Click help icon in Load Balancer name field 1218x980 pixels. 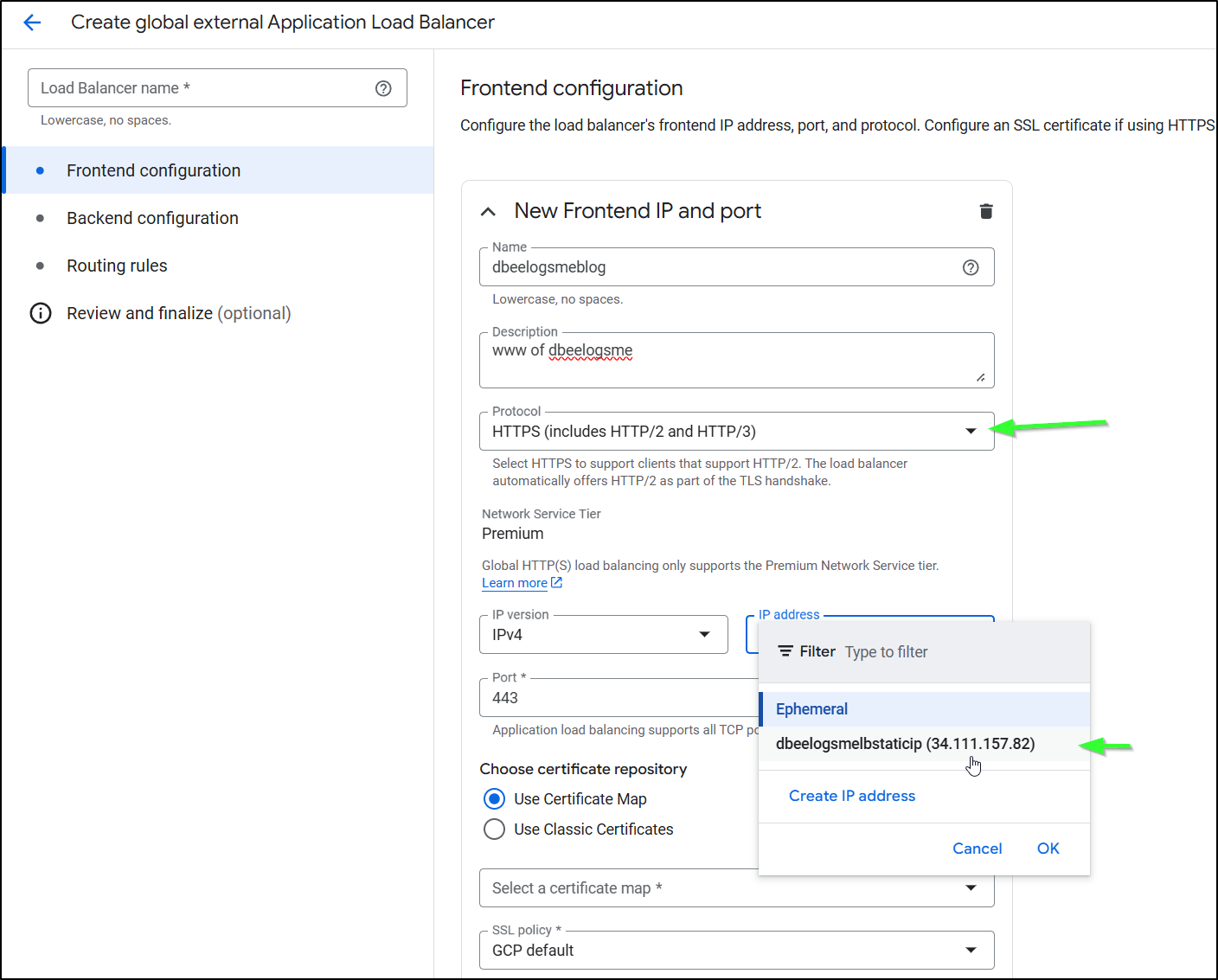tap(383, 88)
